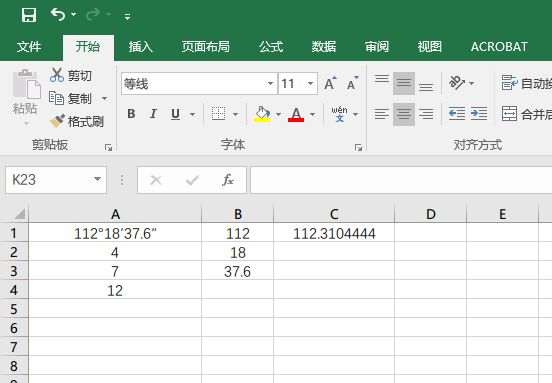Expand the fill color dropdown arrow
The image size is (552, 383).
coord(278,114)
